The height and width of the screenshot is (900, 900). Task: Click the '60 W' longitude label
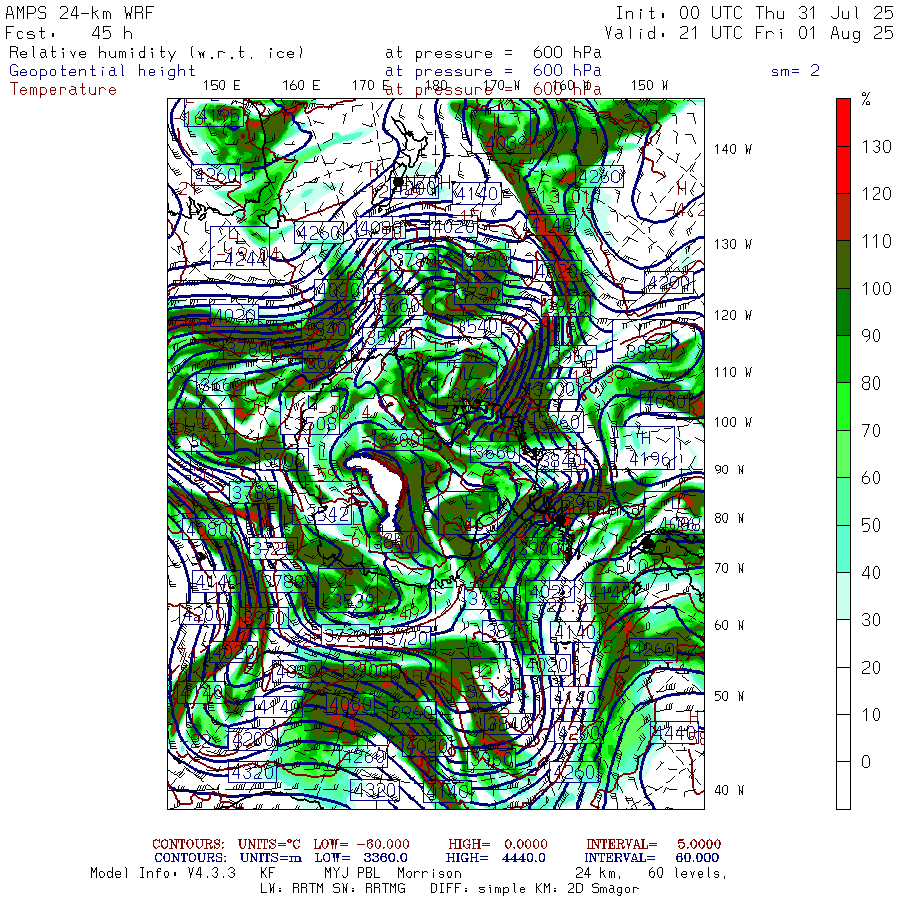[x=729, y=625]
